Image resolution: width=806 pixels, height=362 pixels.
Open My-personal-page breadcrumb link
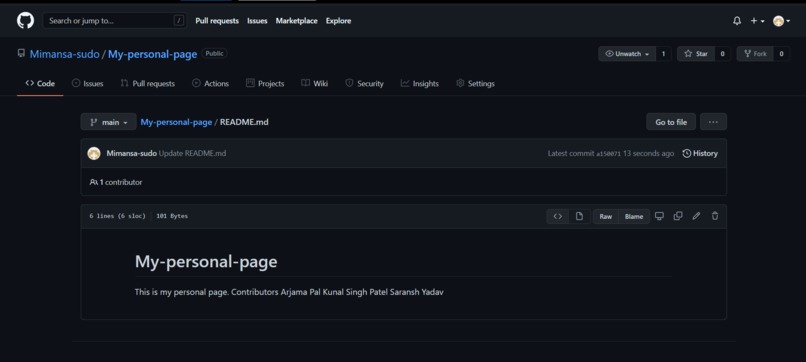176,122
